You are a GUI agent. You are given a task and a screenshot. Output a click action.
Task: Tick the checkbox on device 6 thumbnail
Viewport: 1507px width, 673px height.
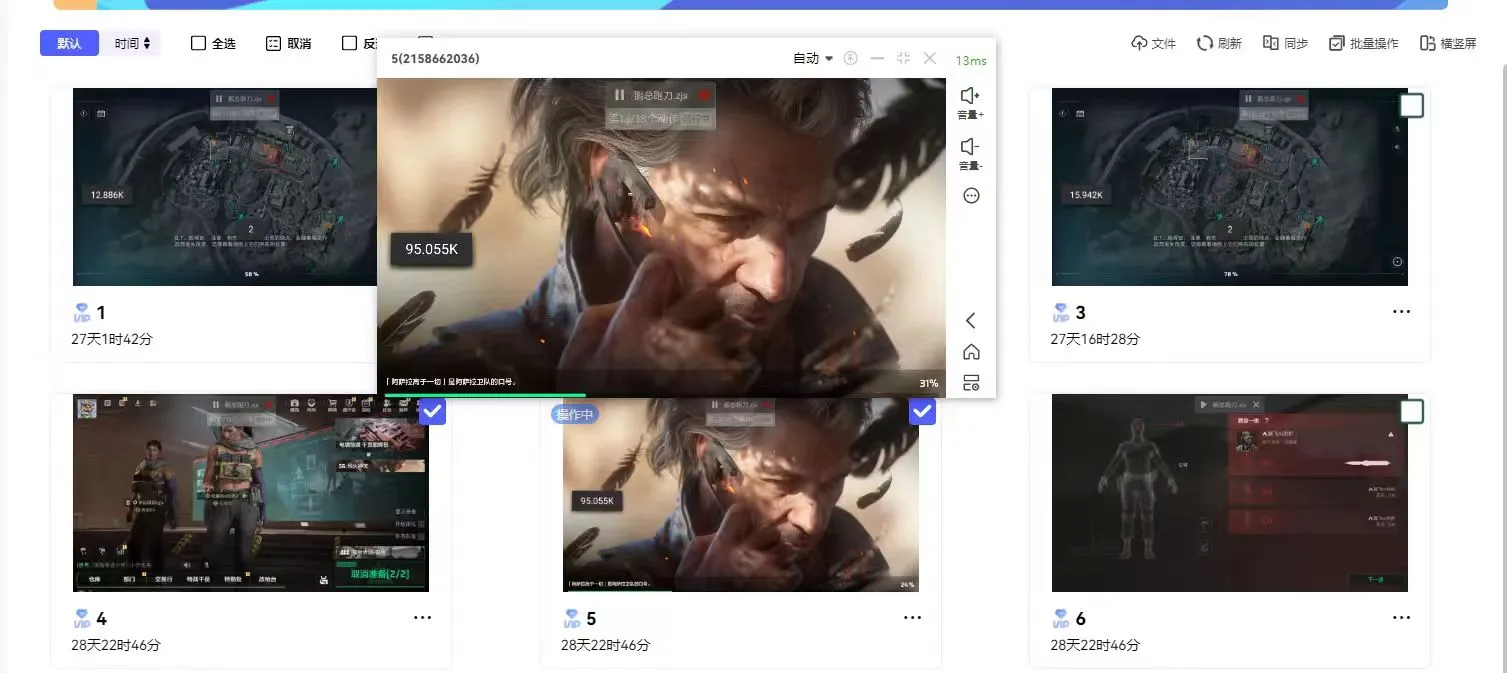(x=1411, y=411)
